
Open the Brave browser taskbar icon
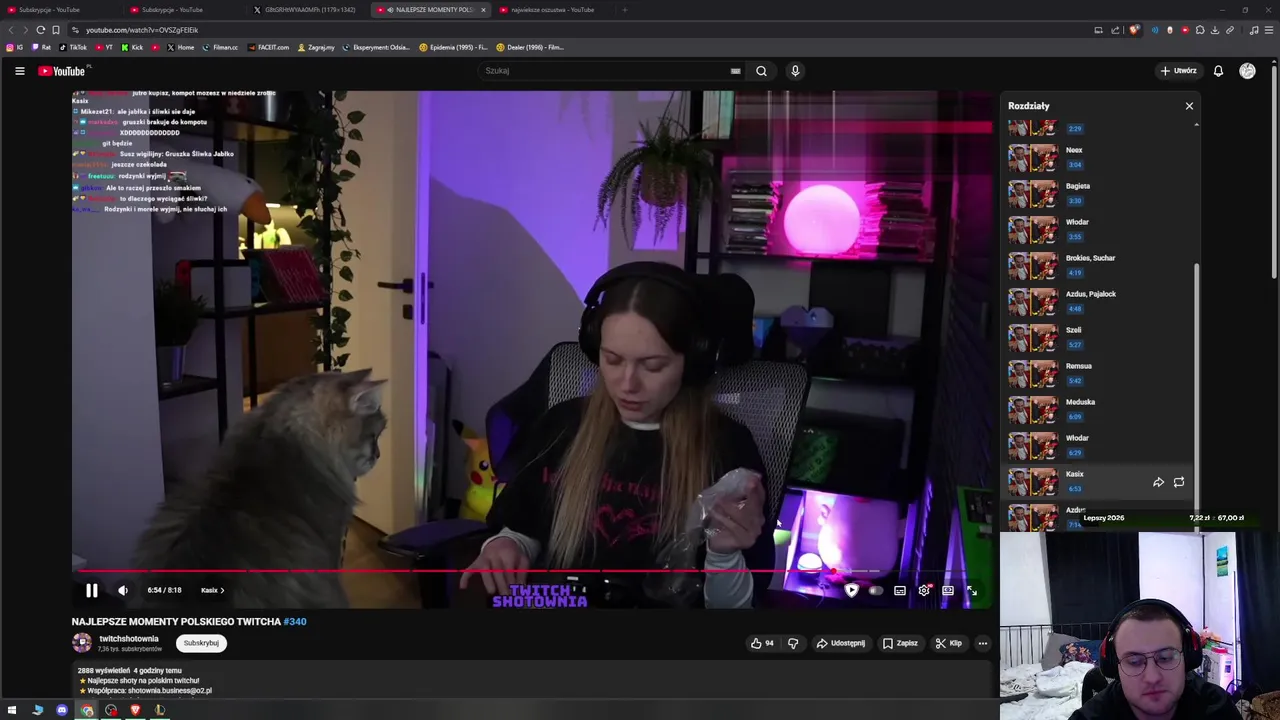135,710
